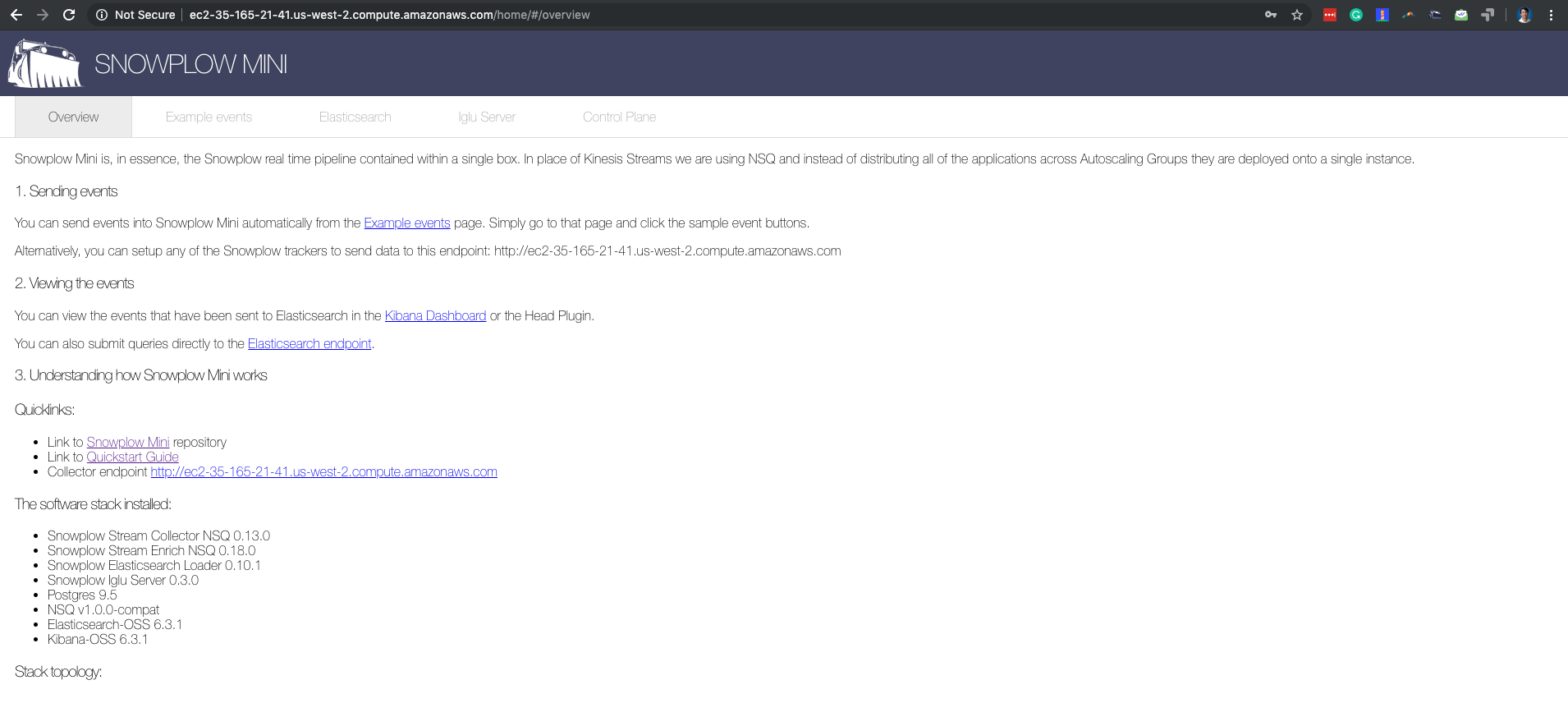Open saved passwords key icon in address bar
The height and width of the screenshot is (703, 1568).
coord(1271,15)
